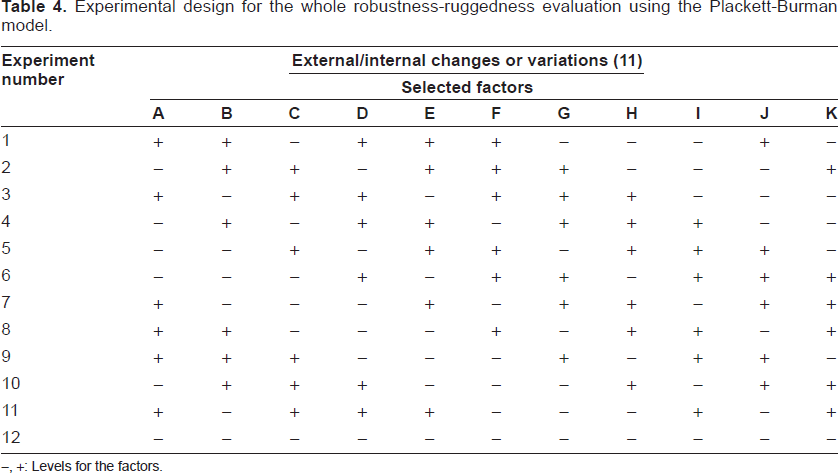Click the plus sign in row 6, column D
This screenshot has height=473, width=838.
(x=362, y=278)
